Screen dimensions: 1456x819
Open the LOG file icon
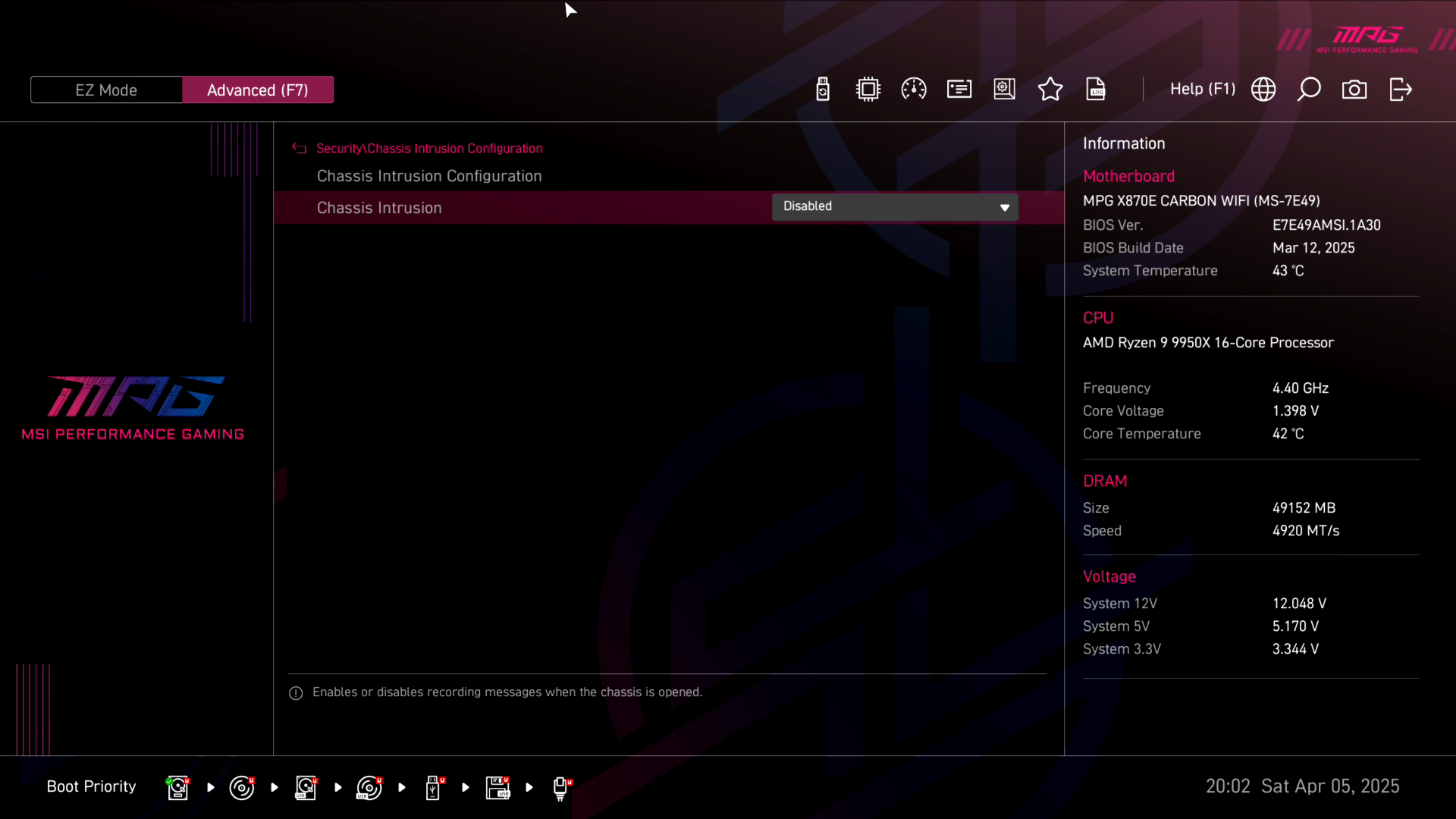point(1096,89)
